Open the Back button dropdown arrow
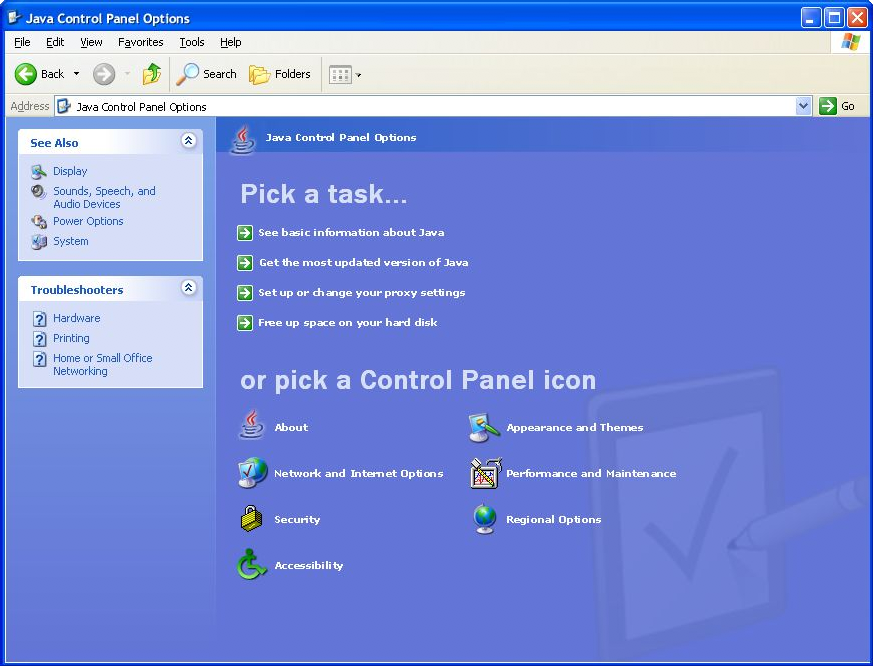873x666 pixels. [x=74, y=74]
